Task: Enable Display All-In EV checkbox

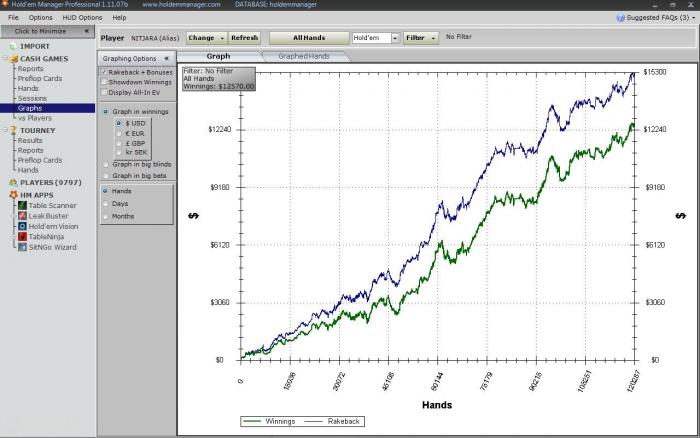Action: pos(104,92)
